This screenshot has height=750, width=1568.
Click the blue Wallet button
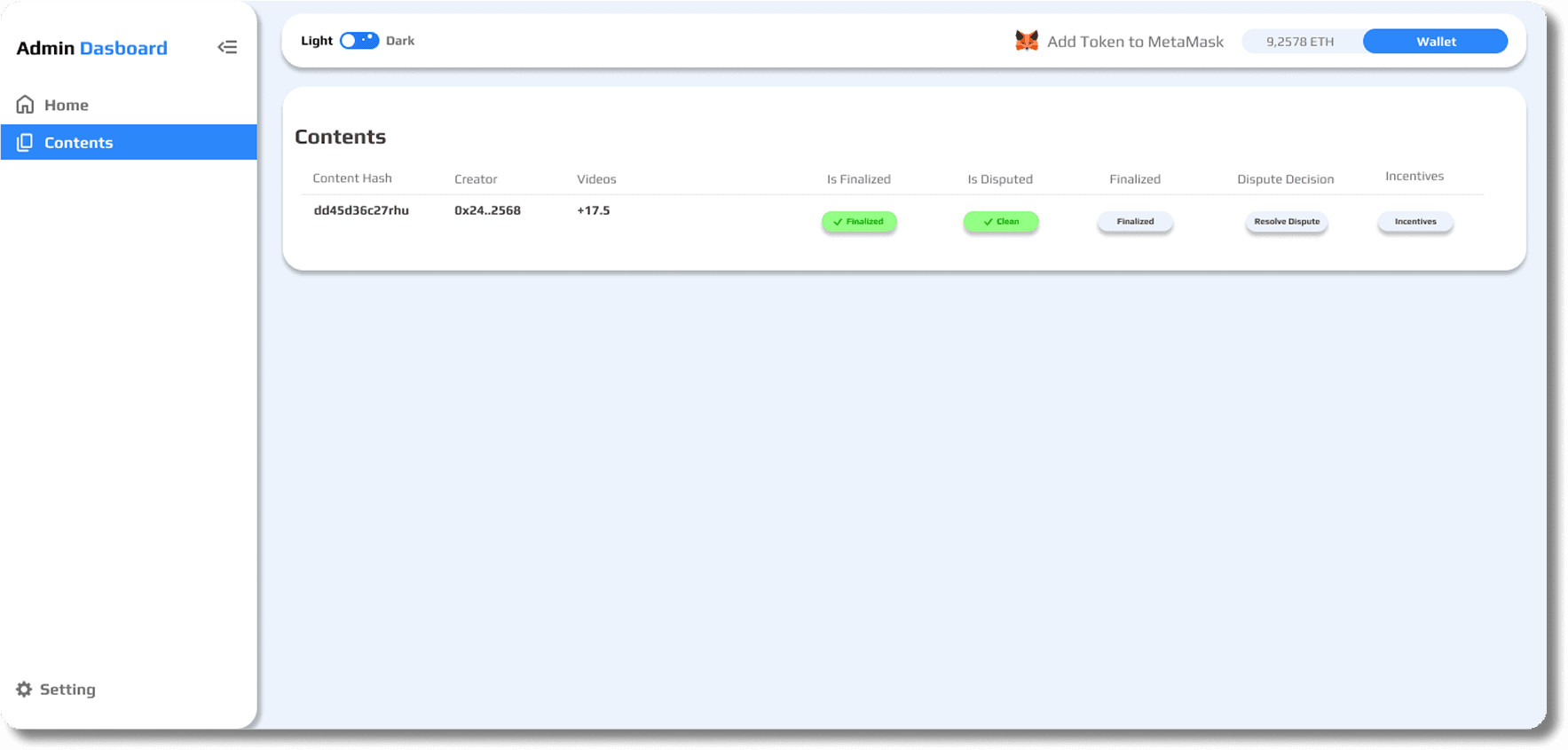click(1435, 42)
